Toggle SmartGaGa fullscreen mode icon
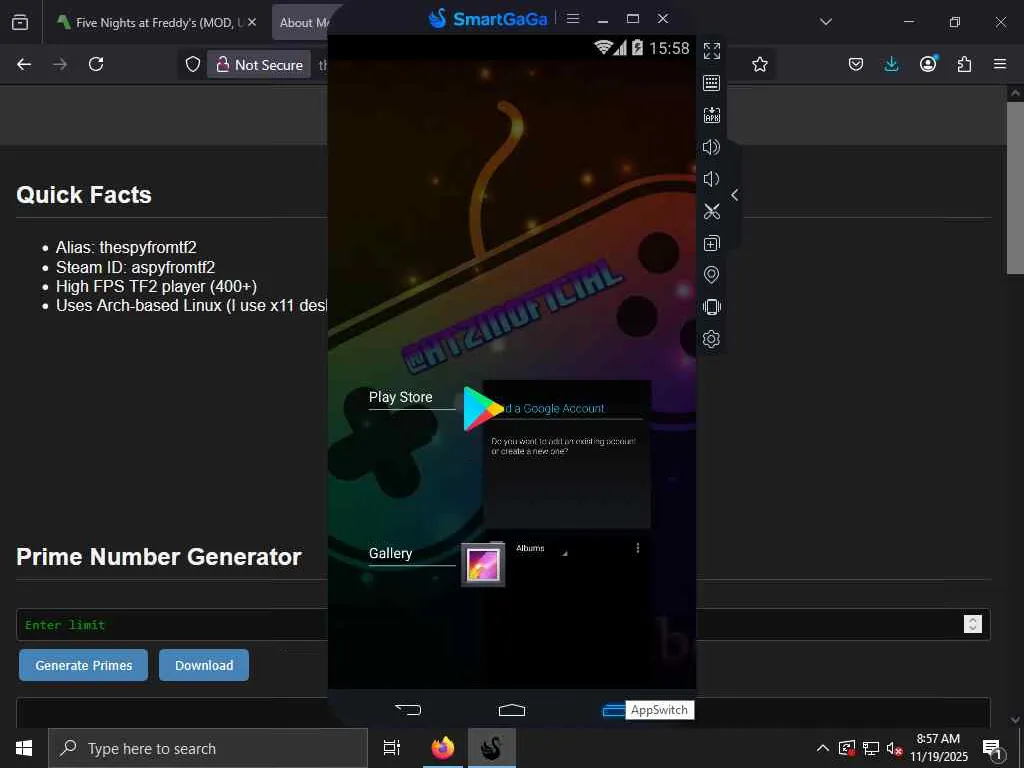The width and height of the screenshot is (1024, 768). (711, 50)
